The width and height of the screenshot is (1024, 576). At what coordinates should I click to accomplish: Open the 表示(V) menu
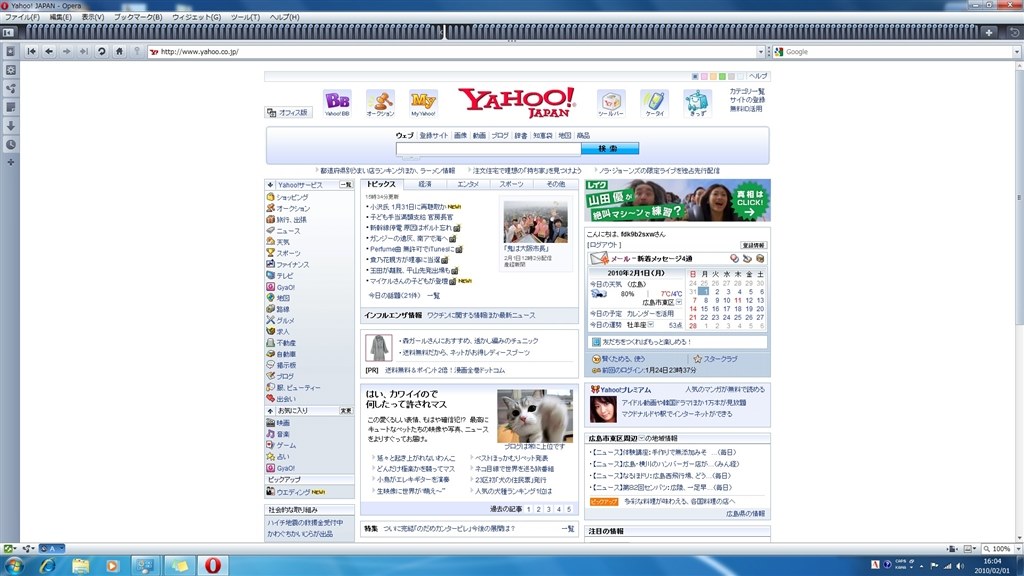coord(93,17)
